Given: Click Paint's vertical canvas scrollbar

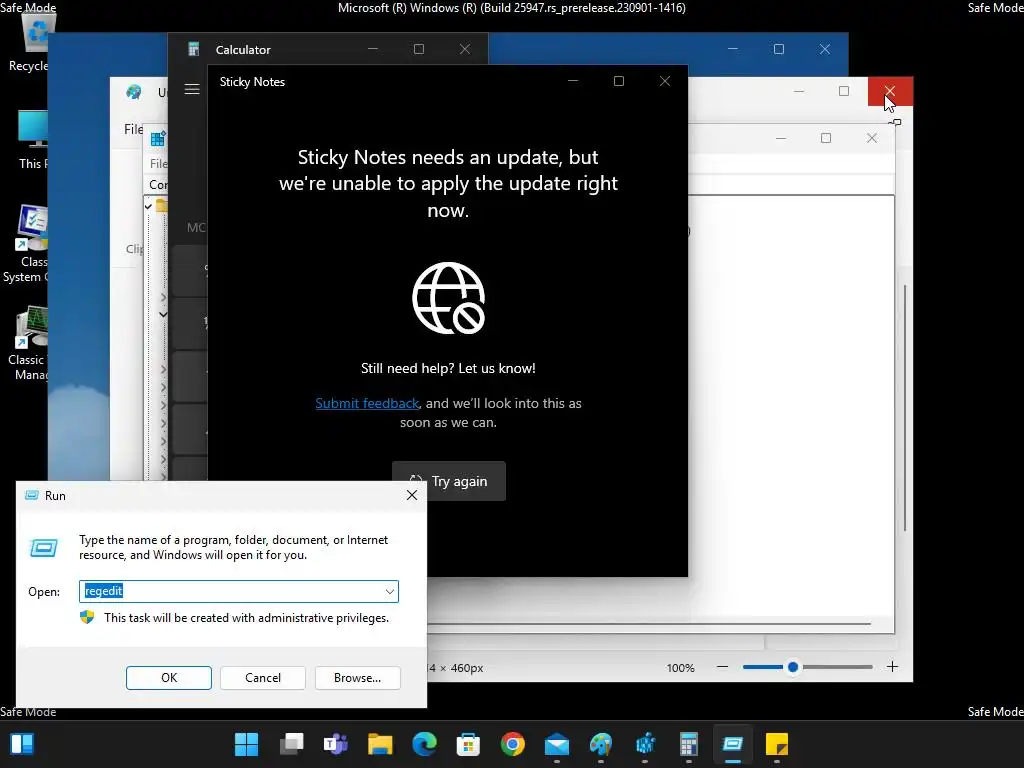Looking at the screenshot, I should tap(904, 408).
